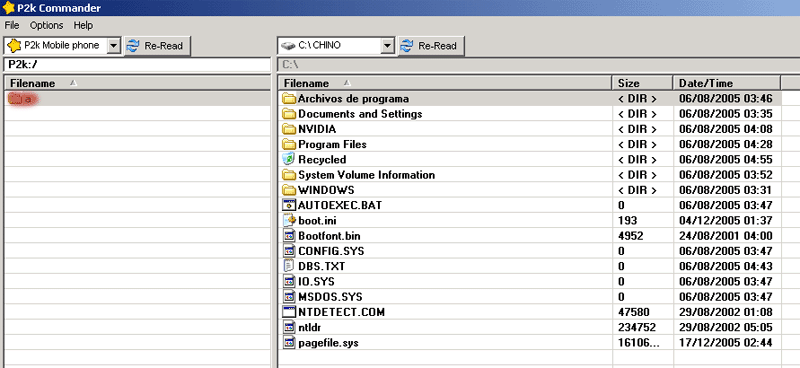The height and width of the screenshot is (368, 800).
Task: Open the Options menu
Action: pos(46,25)
